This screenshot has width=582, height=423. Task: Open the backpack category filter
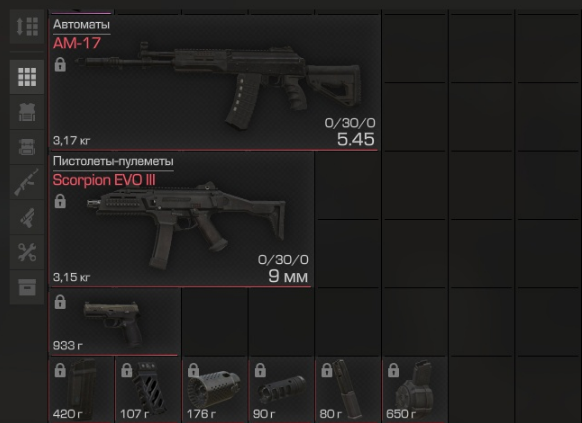coord(27,147)
